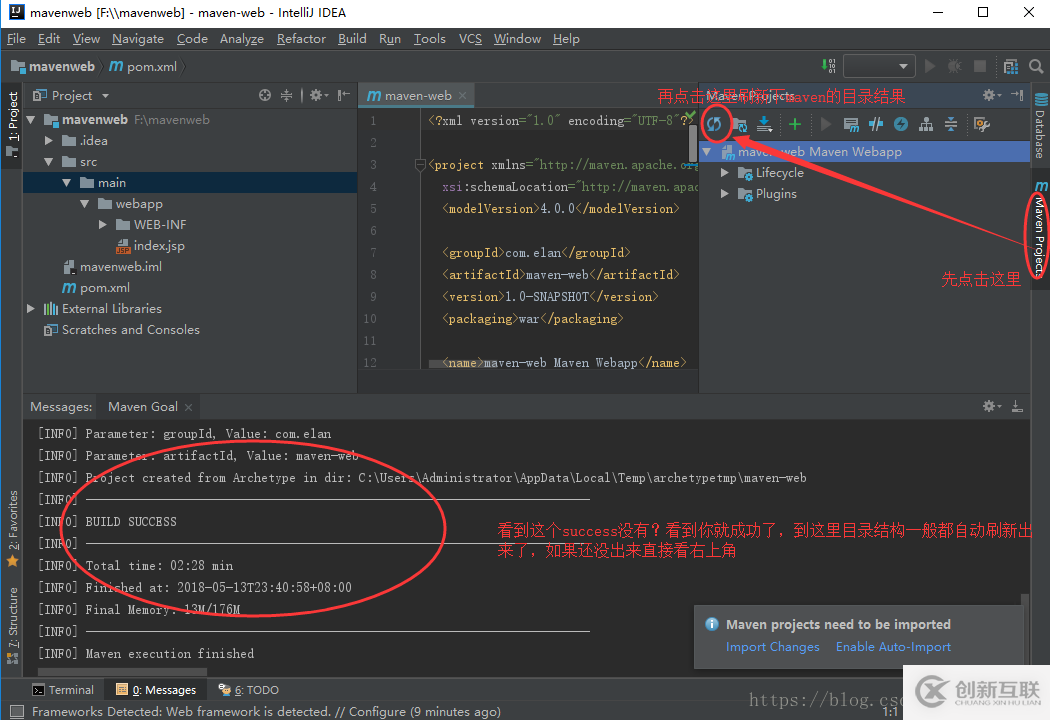The width and height of the screenshot is (1050, 720).
Task: Click the Run configurations selector
Action: (878, 66)
